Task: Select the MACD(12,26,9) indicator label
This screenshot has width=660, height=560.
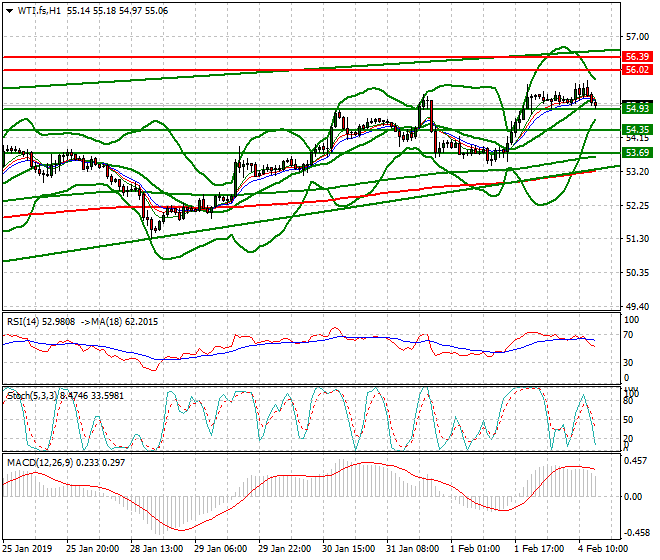Action: pyautogui.click(x=40, y=463)
